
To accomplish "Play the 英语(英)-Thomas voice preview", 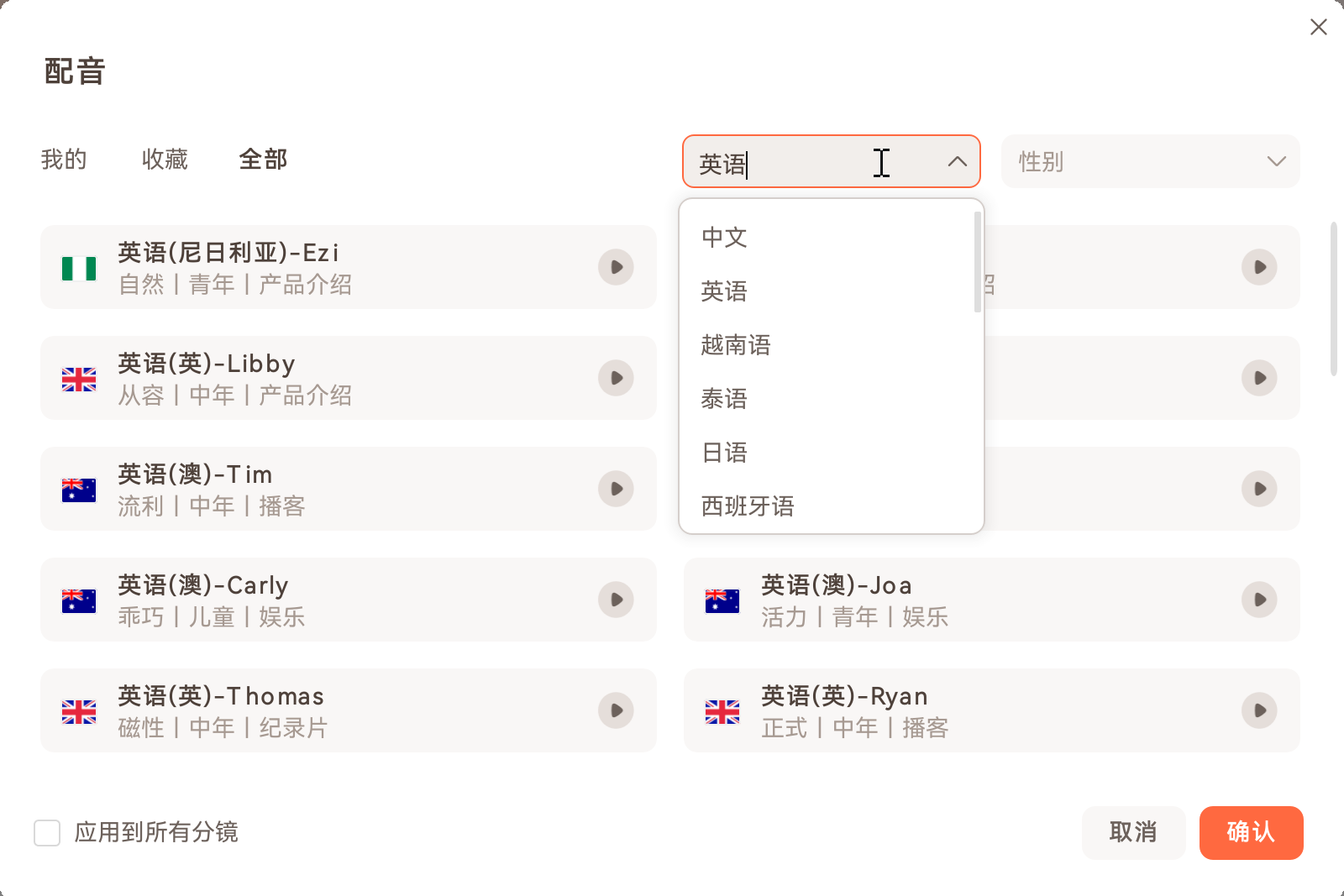I will (x=617, y=710).
